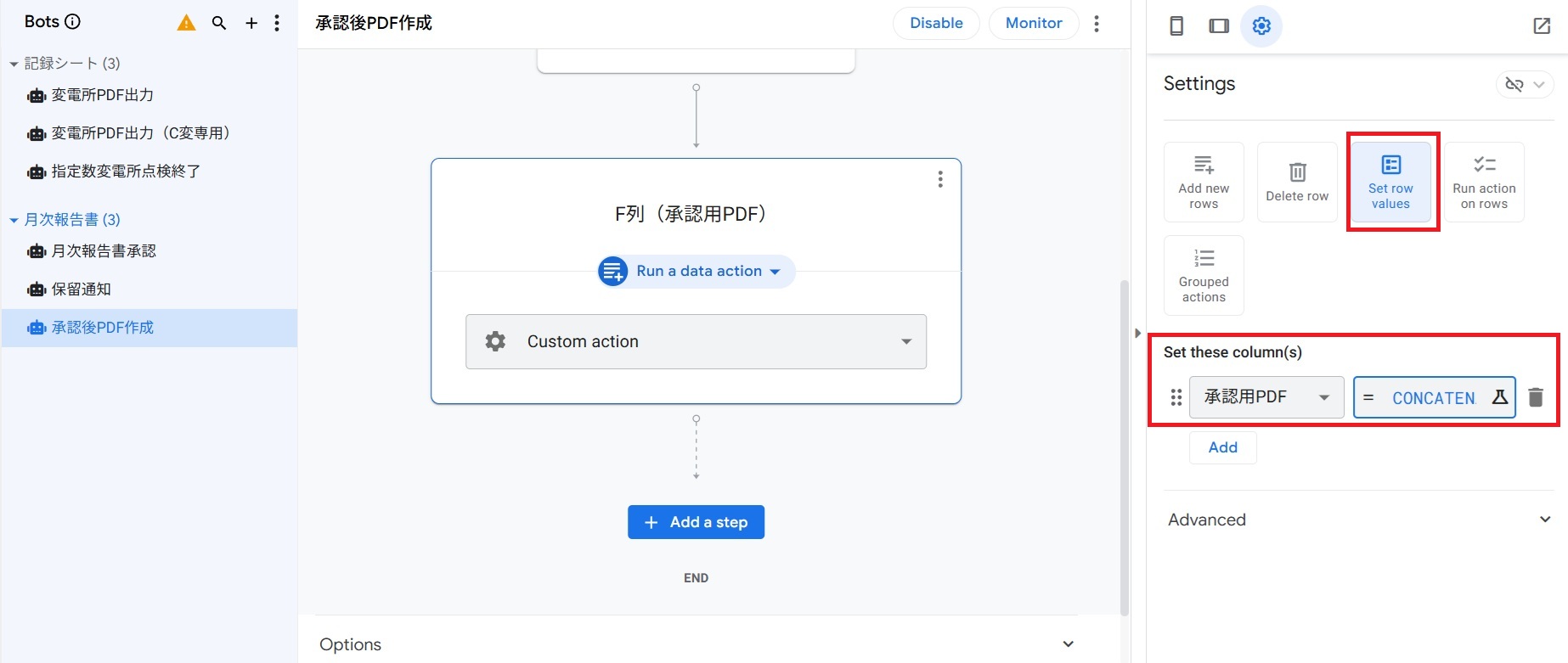
Task: Click the Disable bot button
Action: pyautogui.click(x=936, y=23)
